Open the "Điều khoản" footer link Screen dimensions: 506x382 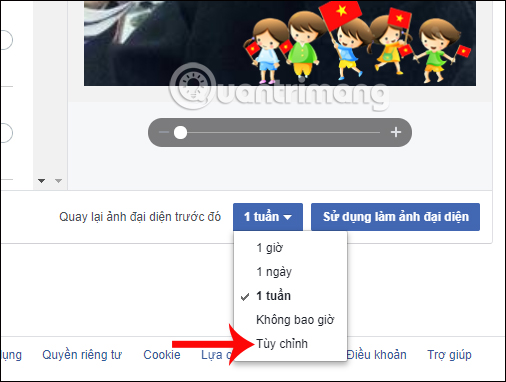coord(377,355)
